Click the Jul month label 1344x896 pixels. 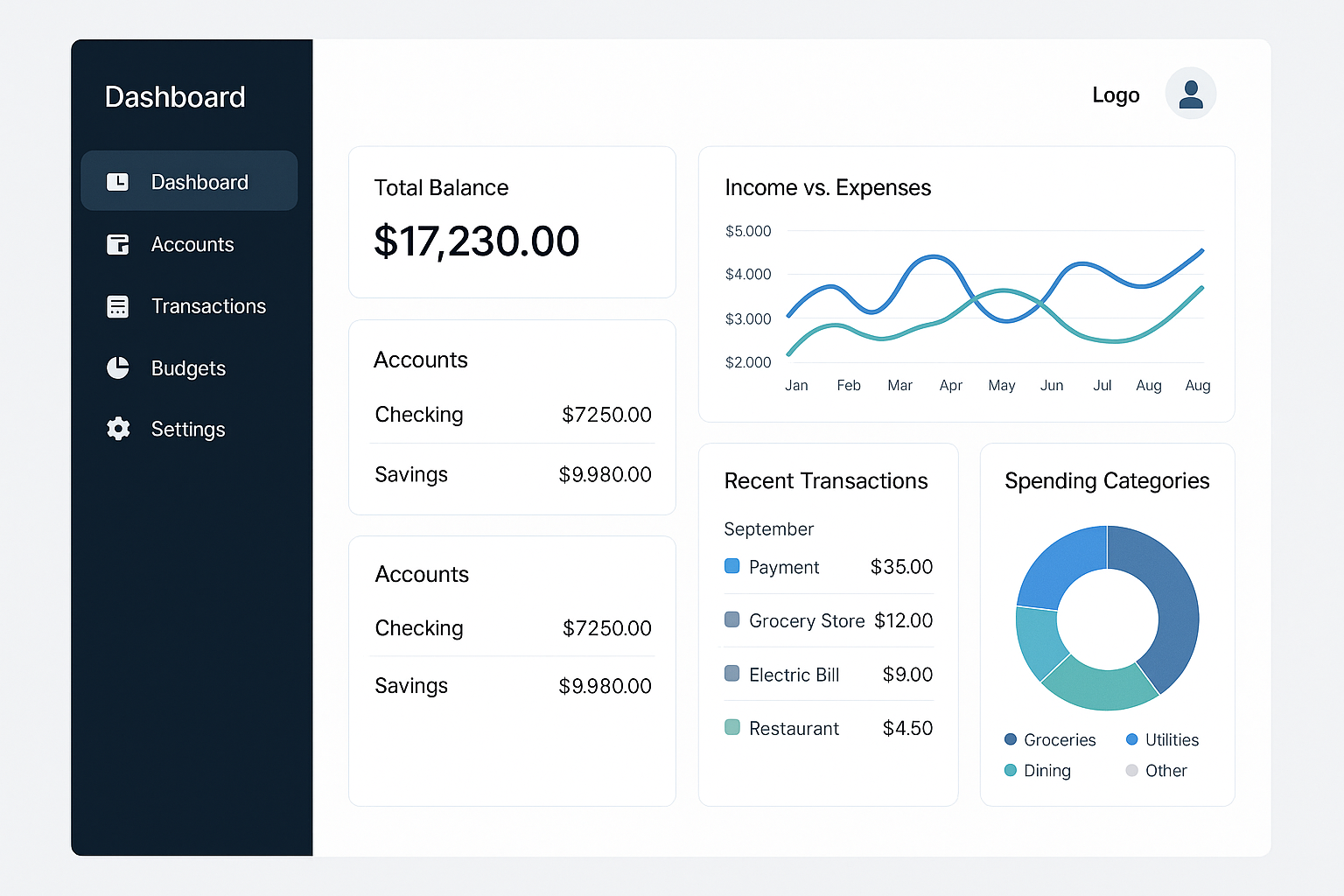pos(1102,385)
